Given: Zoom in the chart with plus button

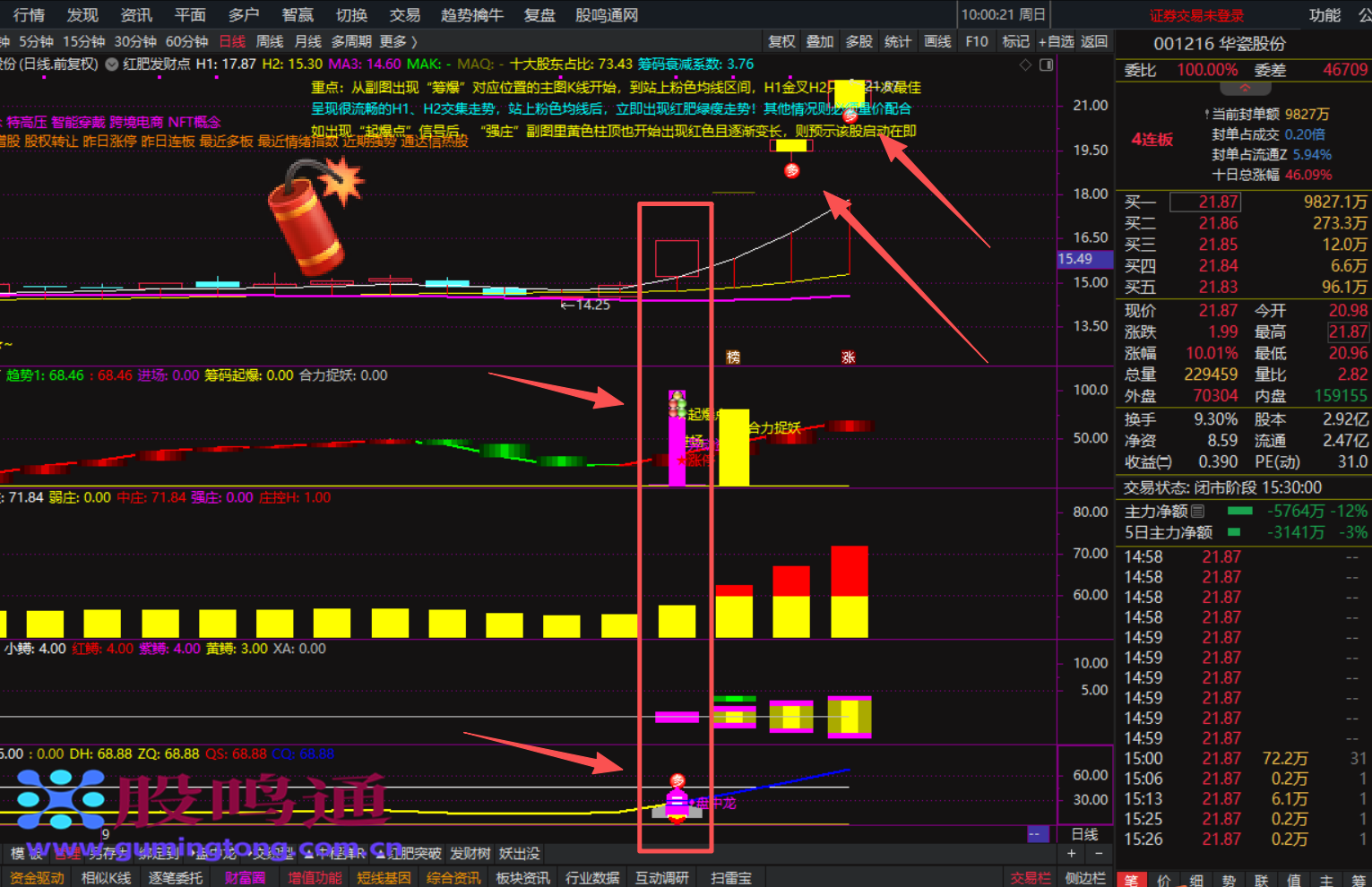Looking at the screenshot, I should [1071, 853].
